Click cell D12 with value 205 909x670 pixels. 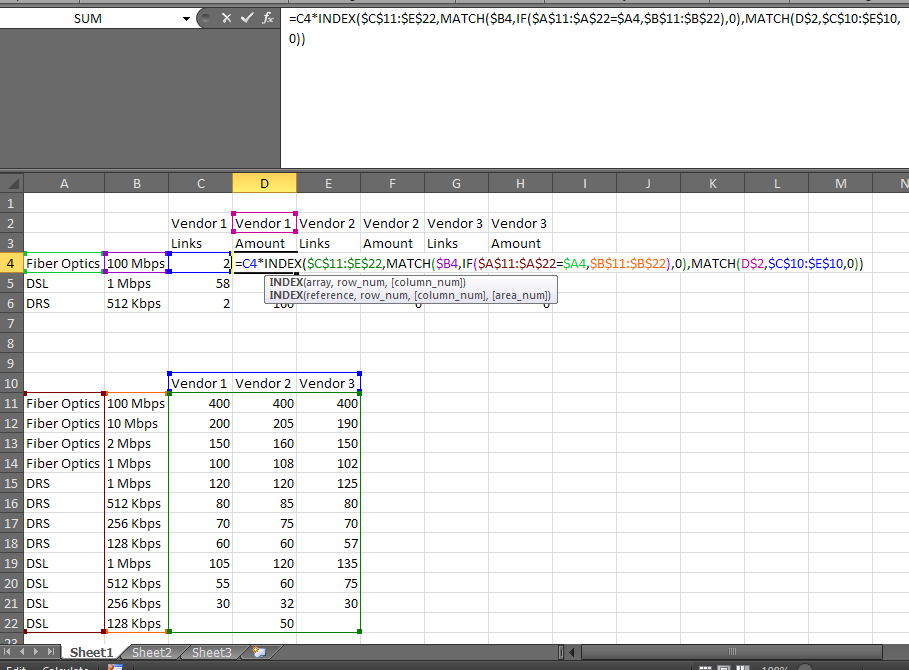point(264,424)
